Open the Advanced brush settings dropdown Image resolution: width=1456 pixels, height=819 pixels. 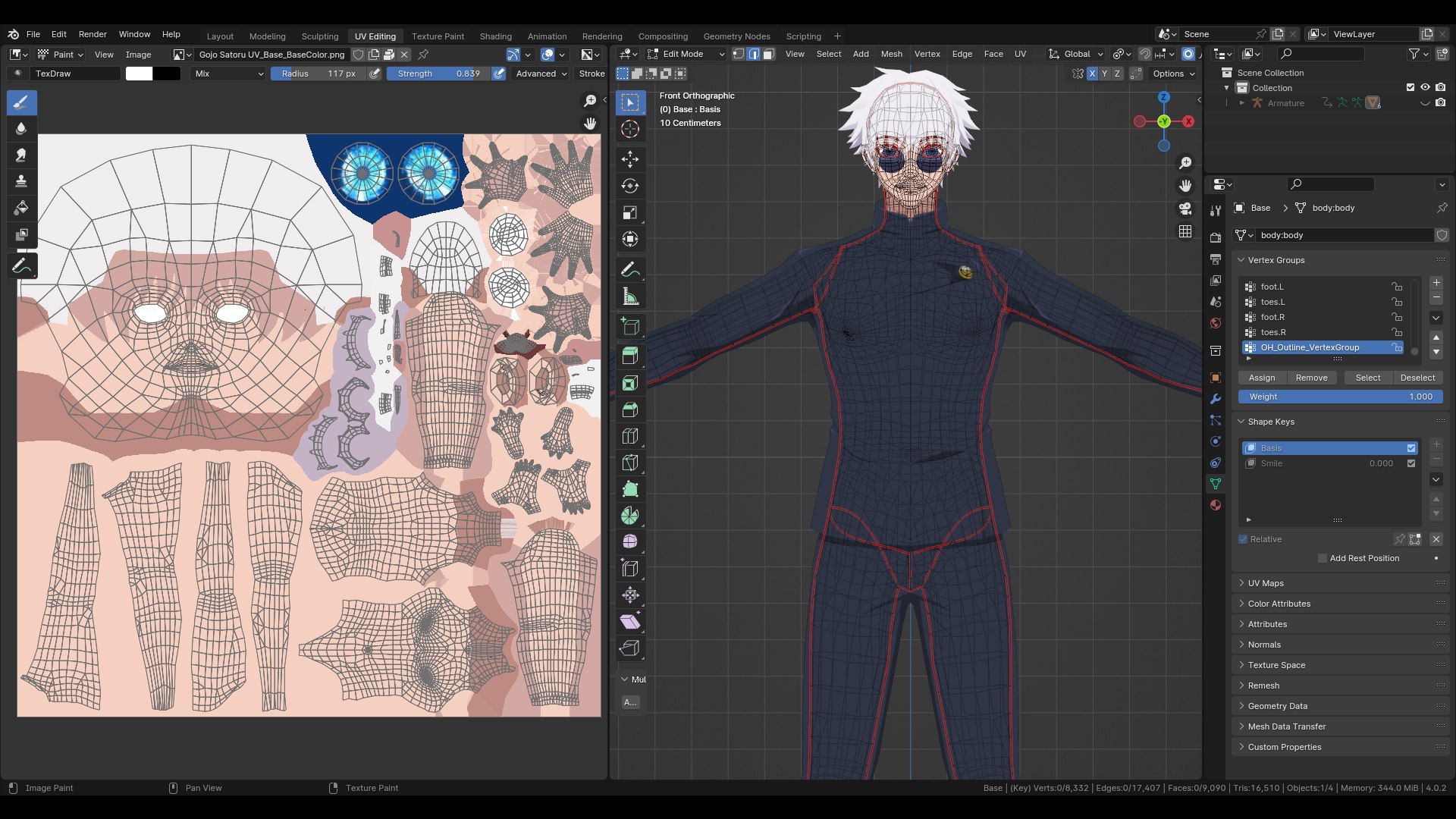coord(541,74)
